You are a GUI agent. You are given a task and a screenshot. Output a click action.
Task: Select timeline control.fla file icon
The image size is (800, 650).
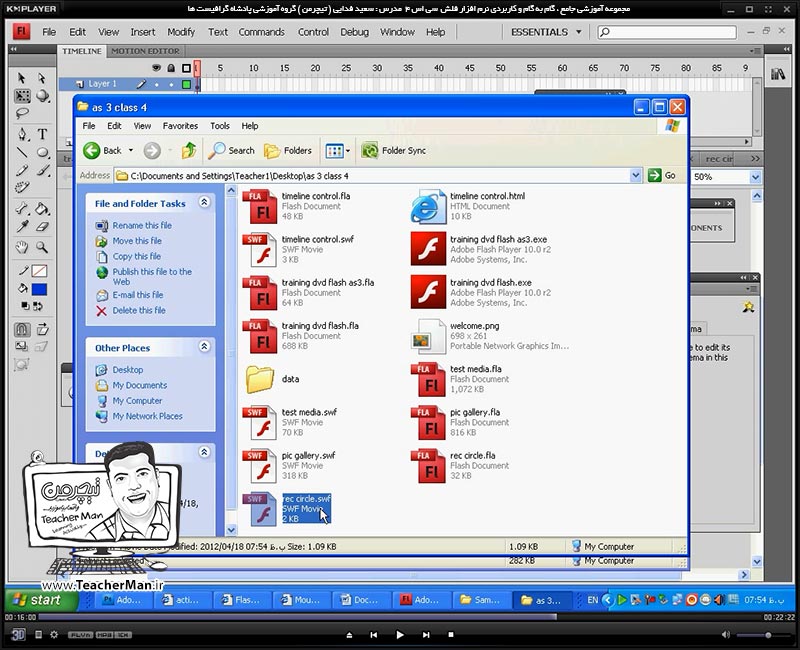click(260, 206)
